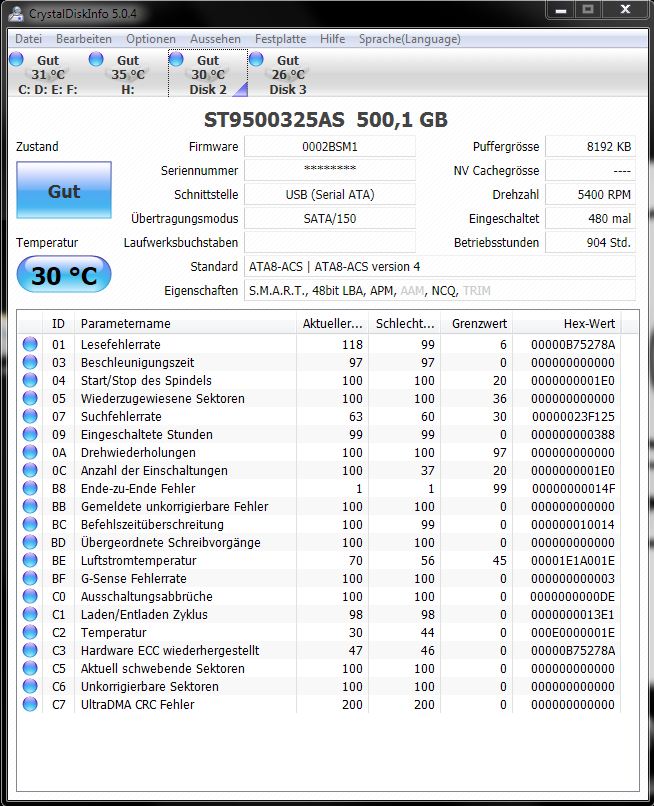The image size is (654, 806).
Task: Click hex value 00001E1A001E
Action: click(573, 560)
